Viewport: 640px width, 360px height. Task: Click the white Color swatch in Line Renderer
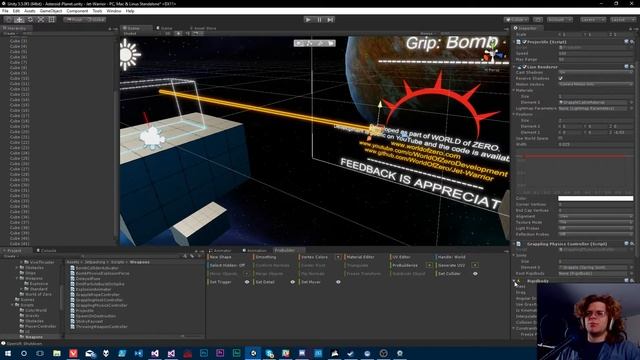click(596, 198)
